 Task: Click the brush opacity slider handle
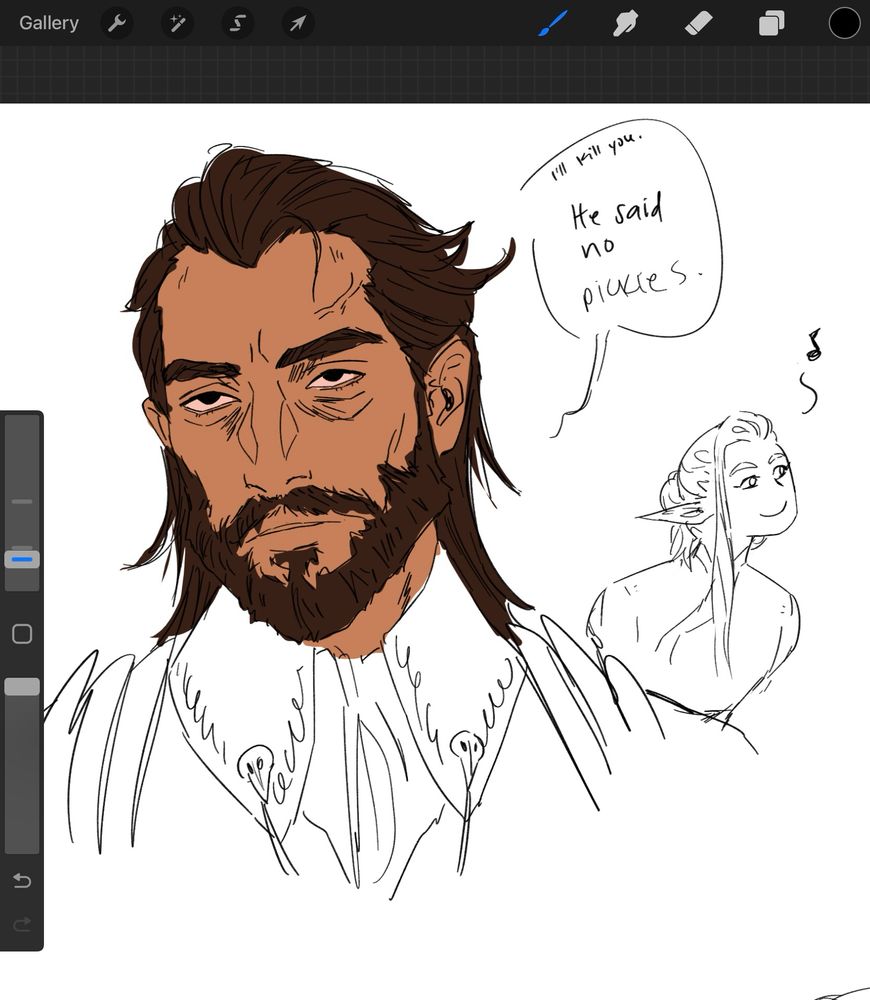click(x=22, y=687)
